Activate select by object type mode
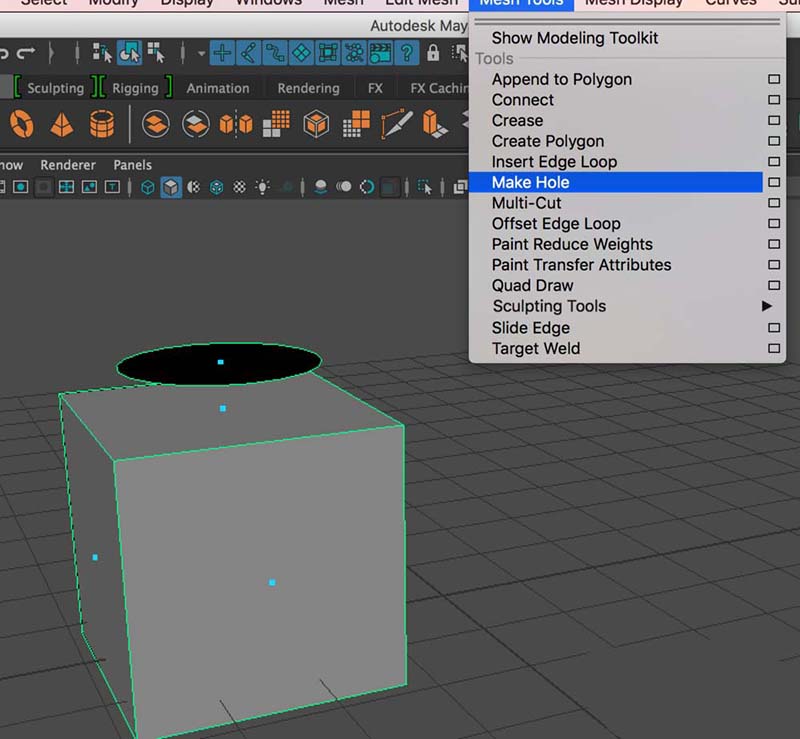Image resolution: width=800 pixels, height=739 pixels. [130, 53]
